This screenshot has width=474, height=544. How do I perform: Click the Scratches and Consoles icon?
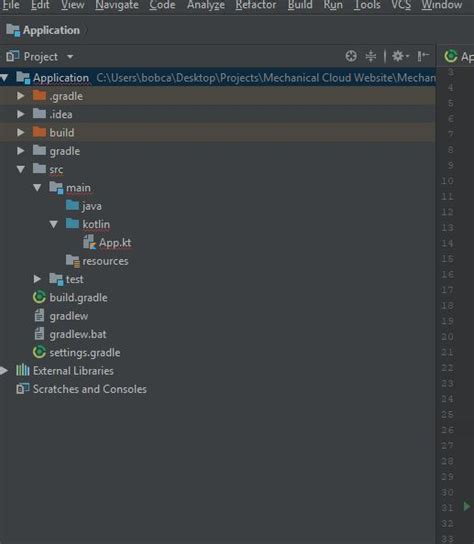click(23, 389)
